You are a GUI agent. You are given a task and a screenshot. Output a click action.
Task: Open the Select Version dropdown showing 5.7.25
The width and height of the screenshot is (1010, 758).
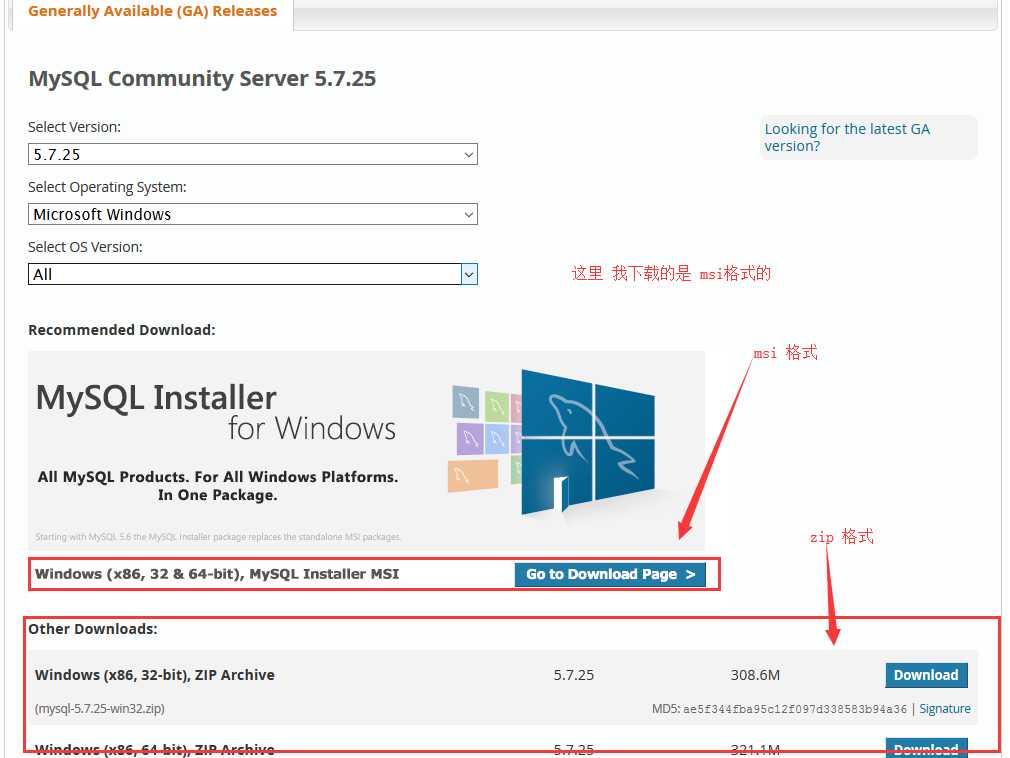pyautogui.click(x=252, y=155)
